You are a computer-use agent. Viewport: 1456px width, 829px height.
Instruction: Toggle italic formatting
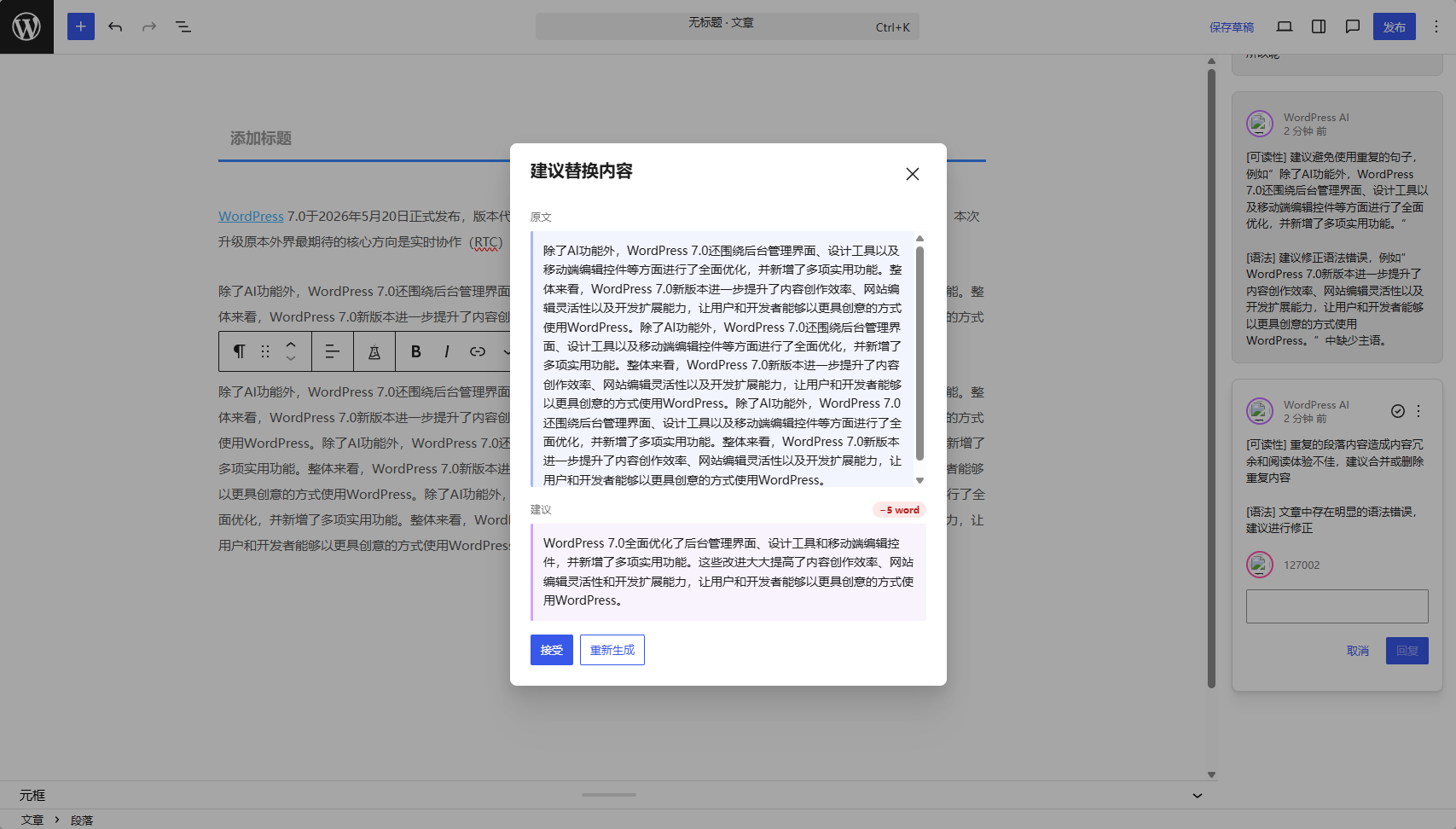click(447, 351)
